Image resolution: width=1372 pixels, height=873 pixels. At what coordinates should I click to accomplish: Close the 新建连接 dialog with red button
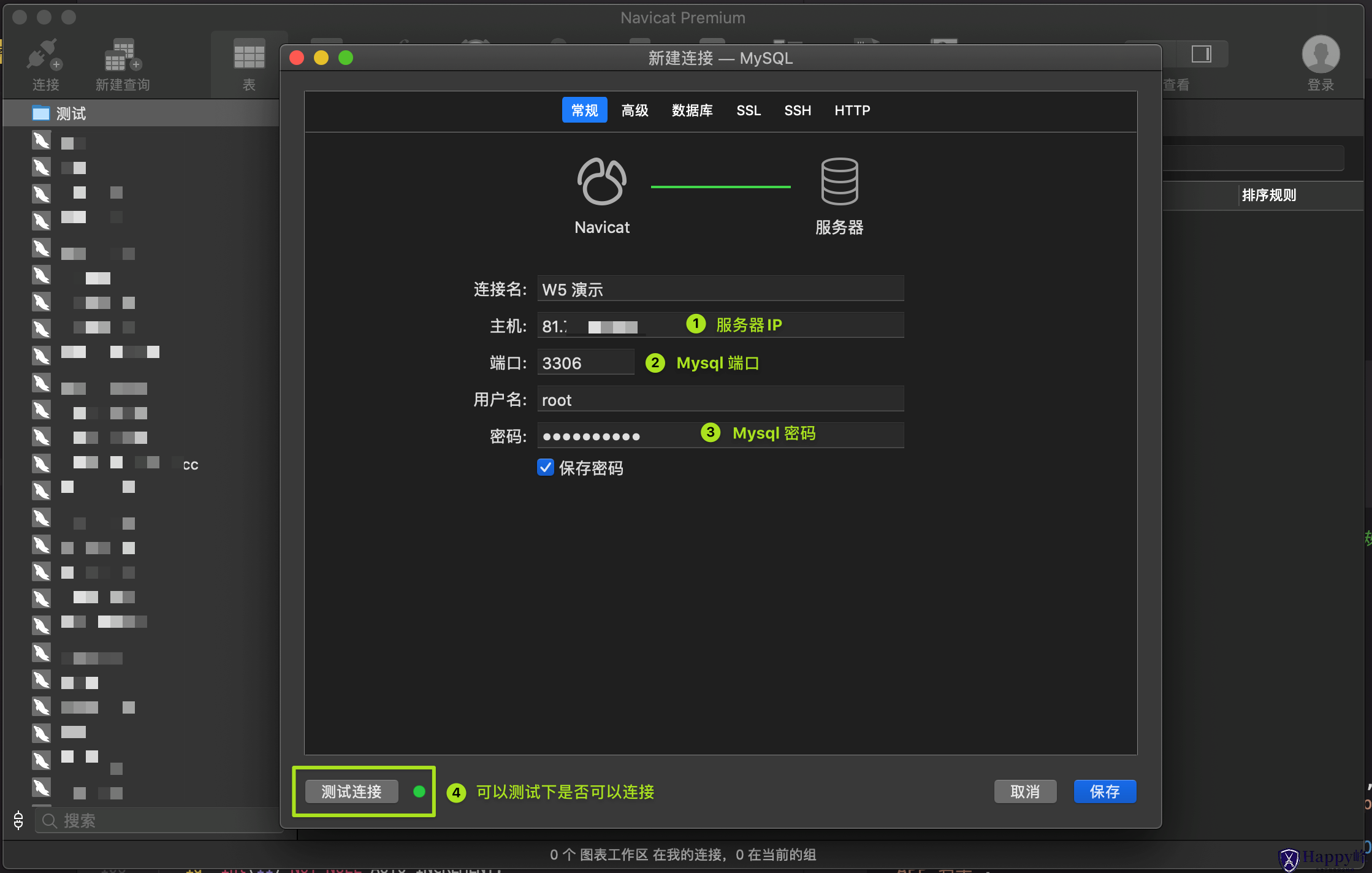pyautogui.click(x=297, y=58)
